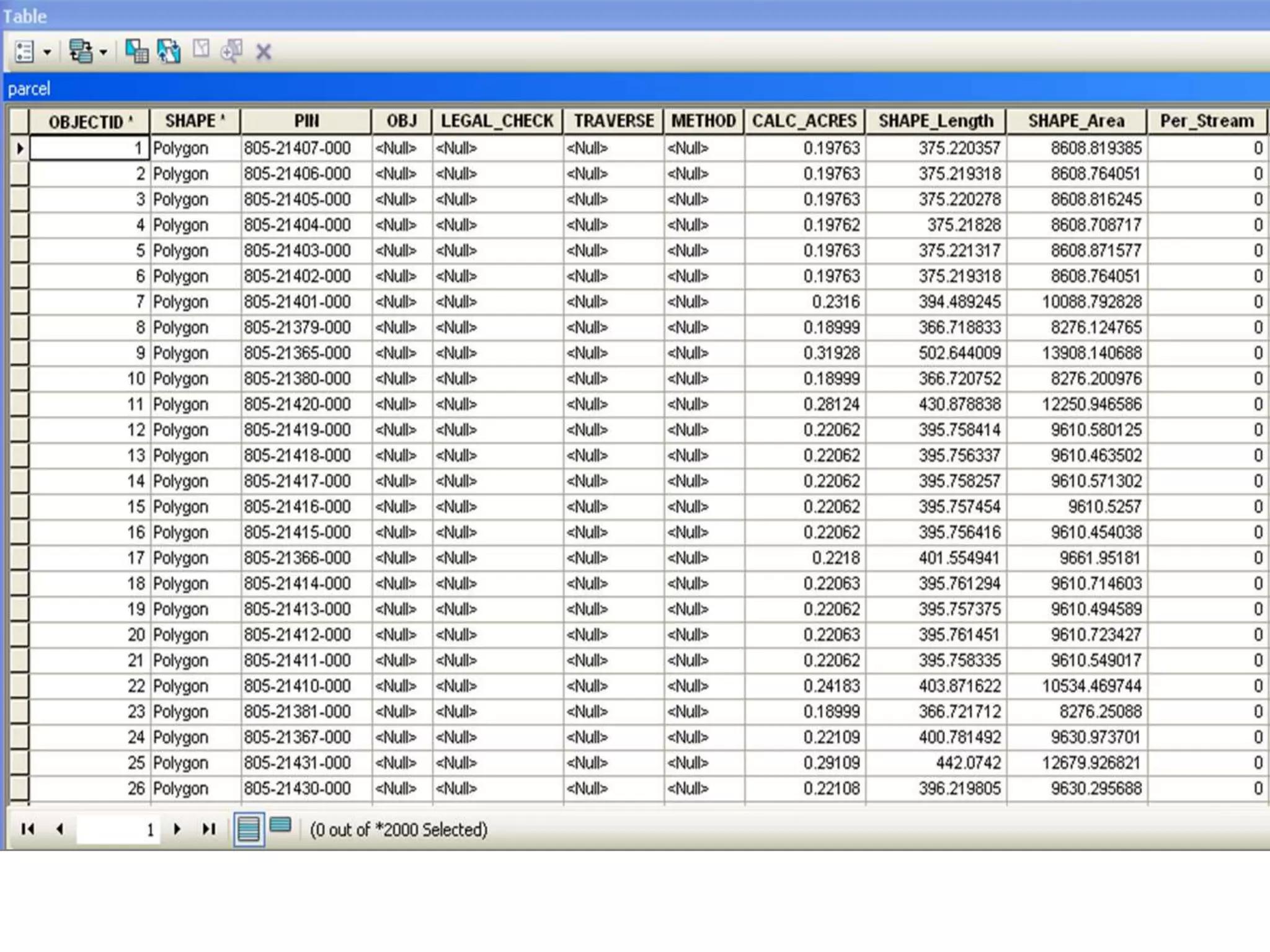Click the Switch Selection icon
This screenshot has width=1270, height=952.
169,51
